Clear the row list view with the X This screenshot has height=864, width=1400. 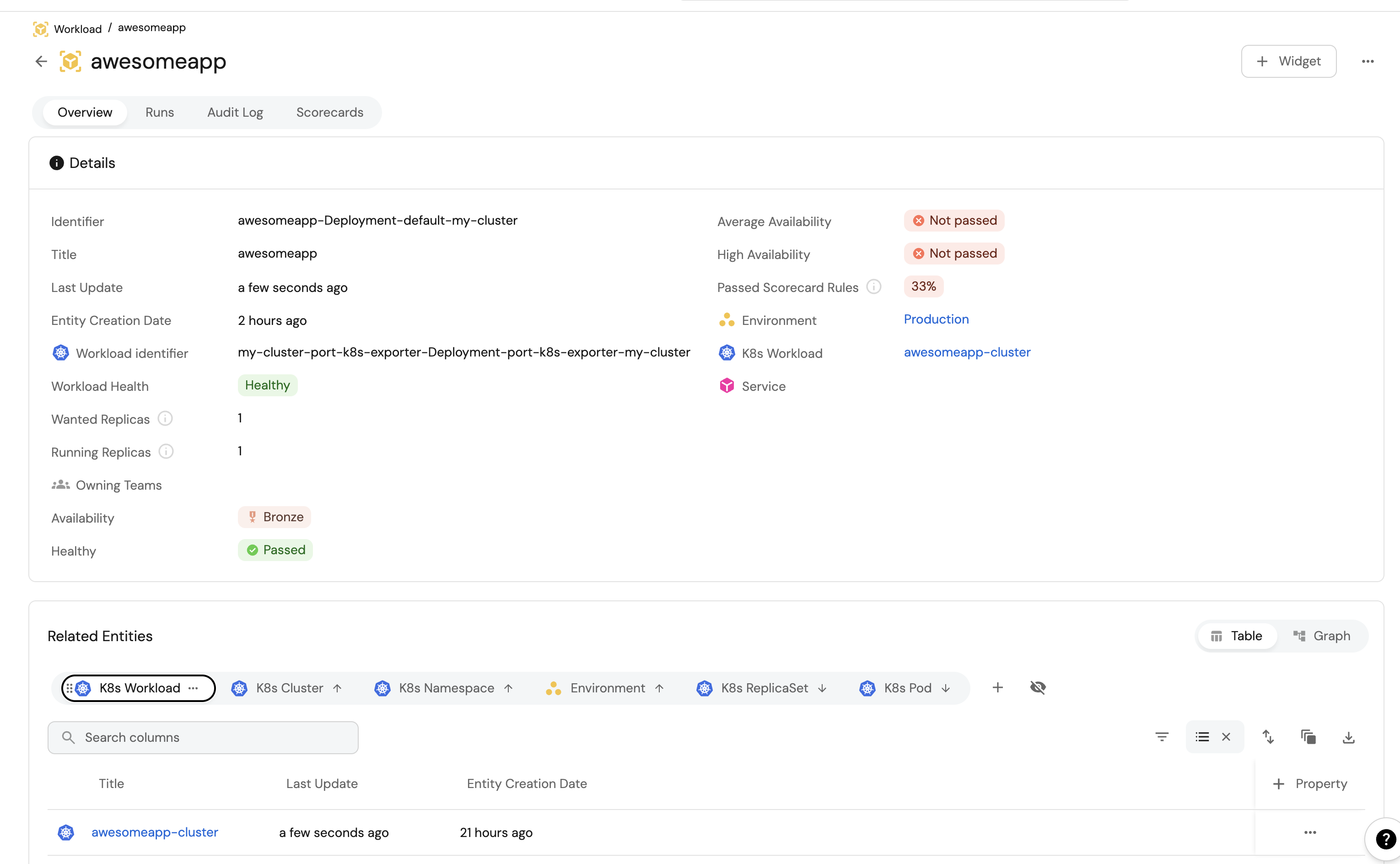point(1226,737)
